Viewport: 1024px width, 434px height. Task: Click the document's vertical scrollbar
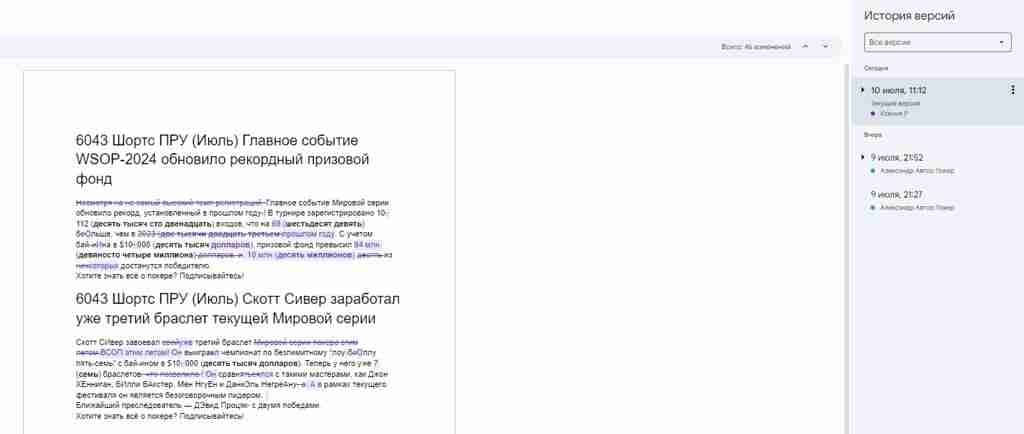tap(845, 248)
